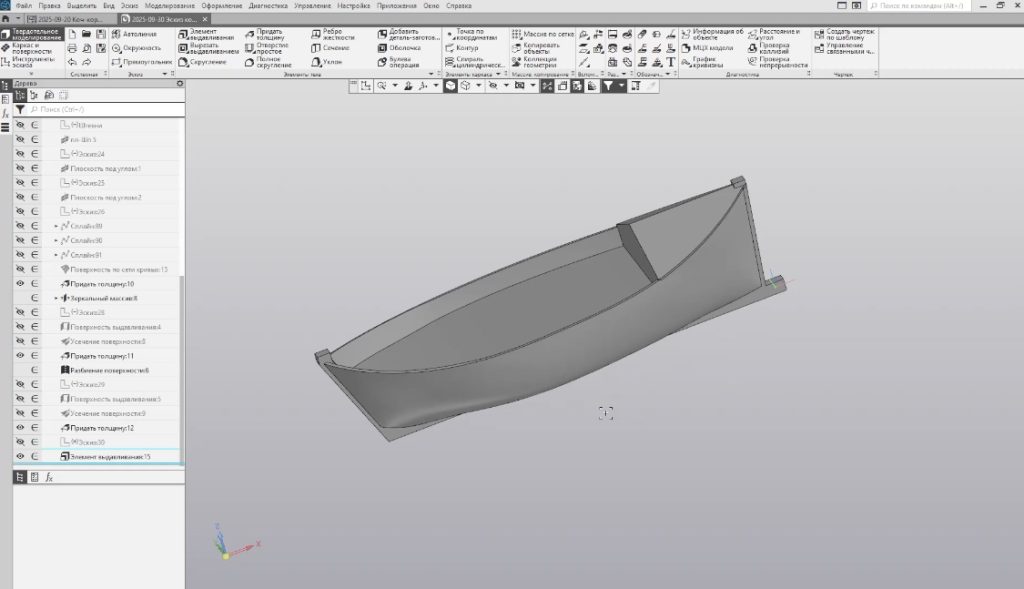
Task: Hide Элемент выдавливания:15 via eye icon
Action: coord(20,456)
